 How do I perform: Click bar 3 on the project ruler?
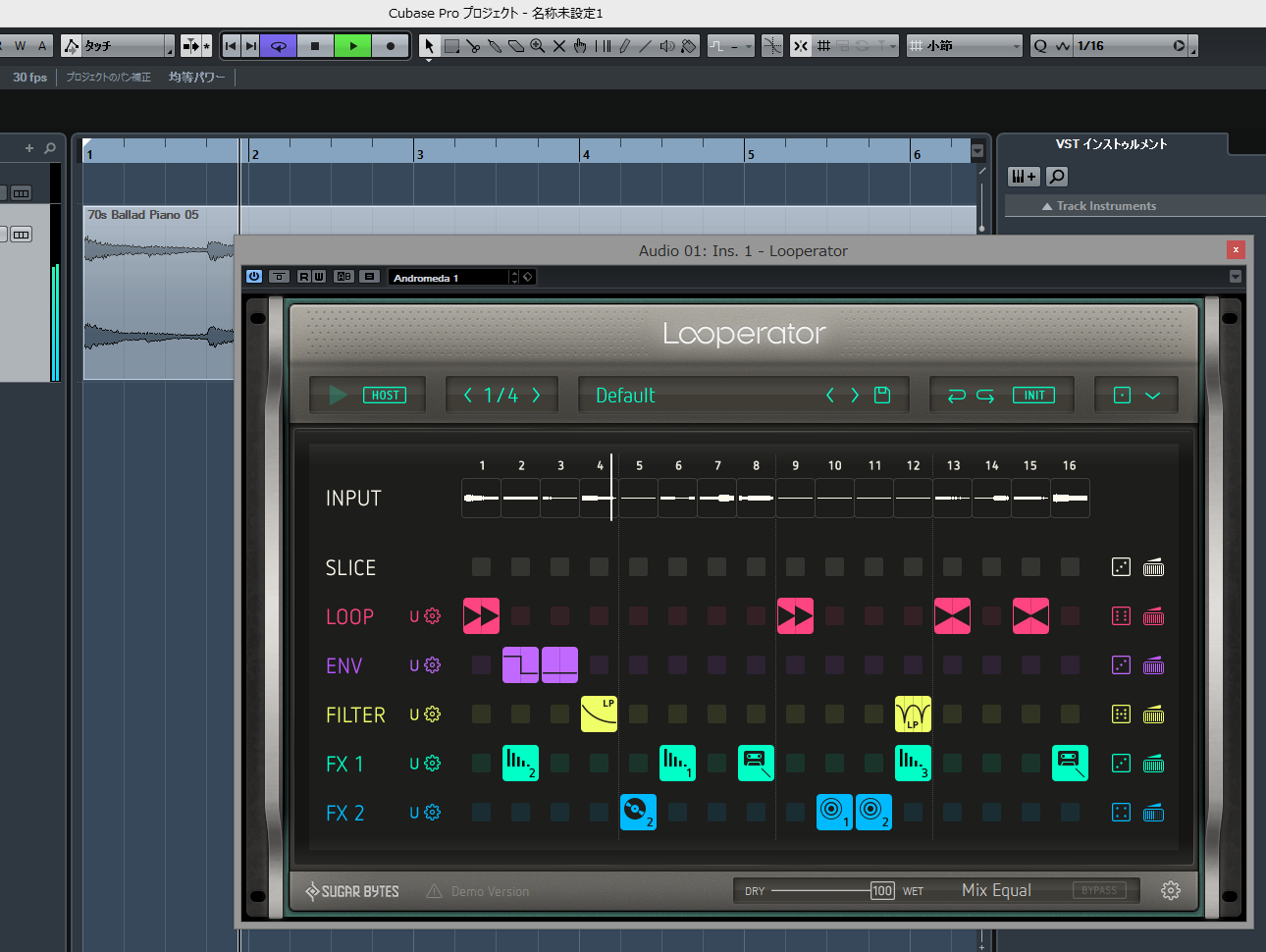pyautogui.click(x=420, y=152)
